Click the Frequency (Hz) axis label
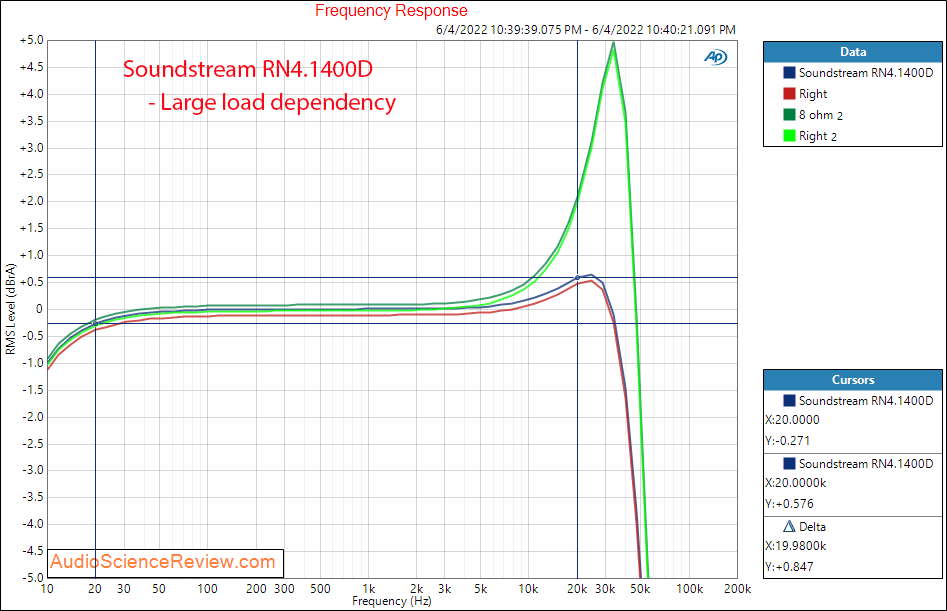The image size is (947, 611). point(391,601)
